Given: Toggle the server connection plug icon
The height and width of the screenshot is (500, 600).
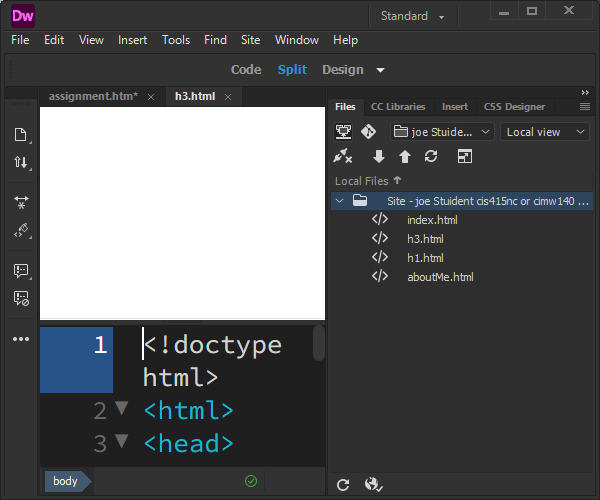Looking at the screenshot, I should (x=343, y=156).
